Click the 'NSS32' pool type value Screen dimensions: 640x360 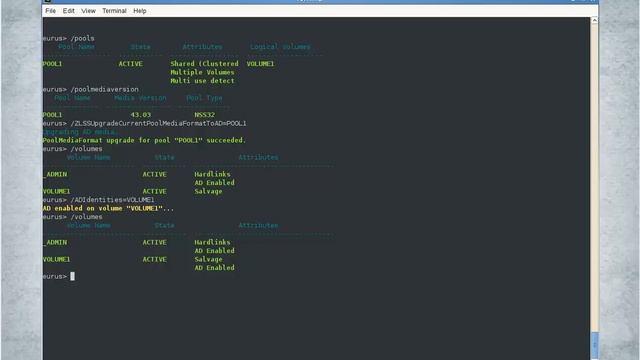coord(204,115)
